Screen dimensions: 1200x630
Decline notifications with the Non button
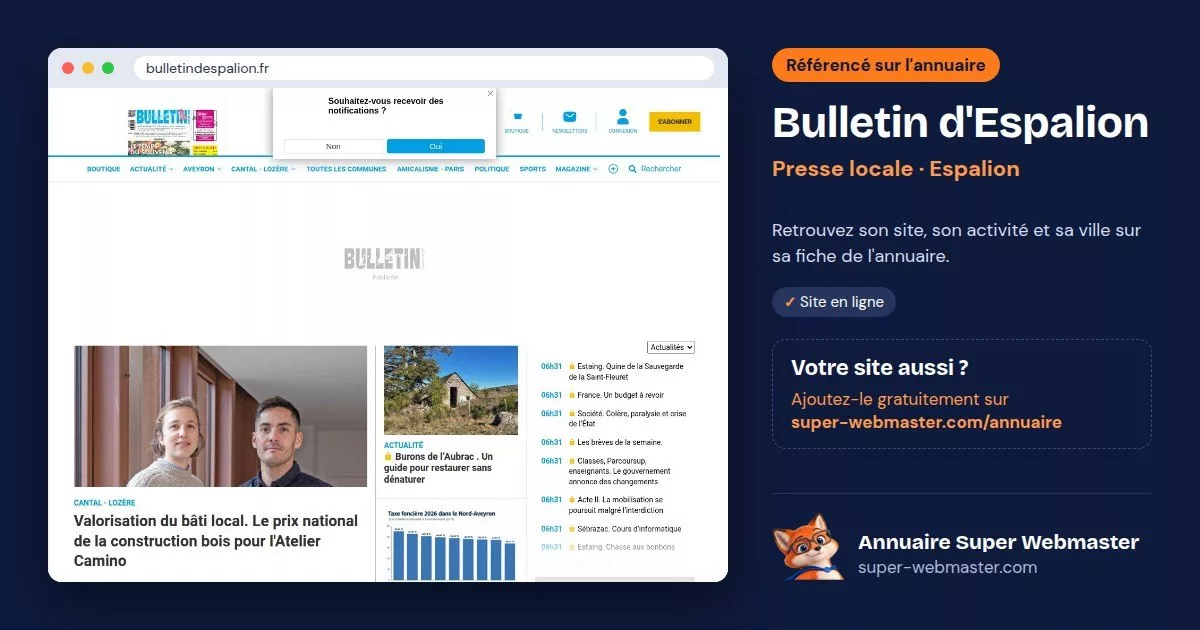[x=333, y=146]
